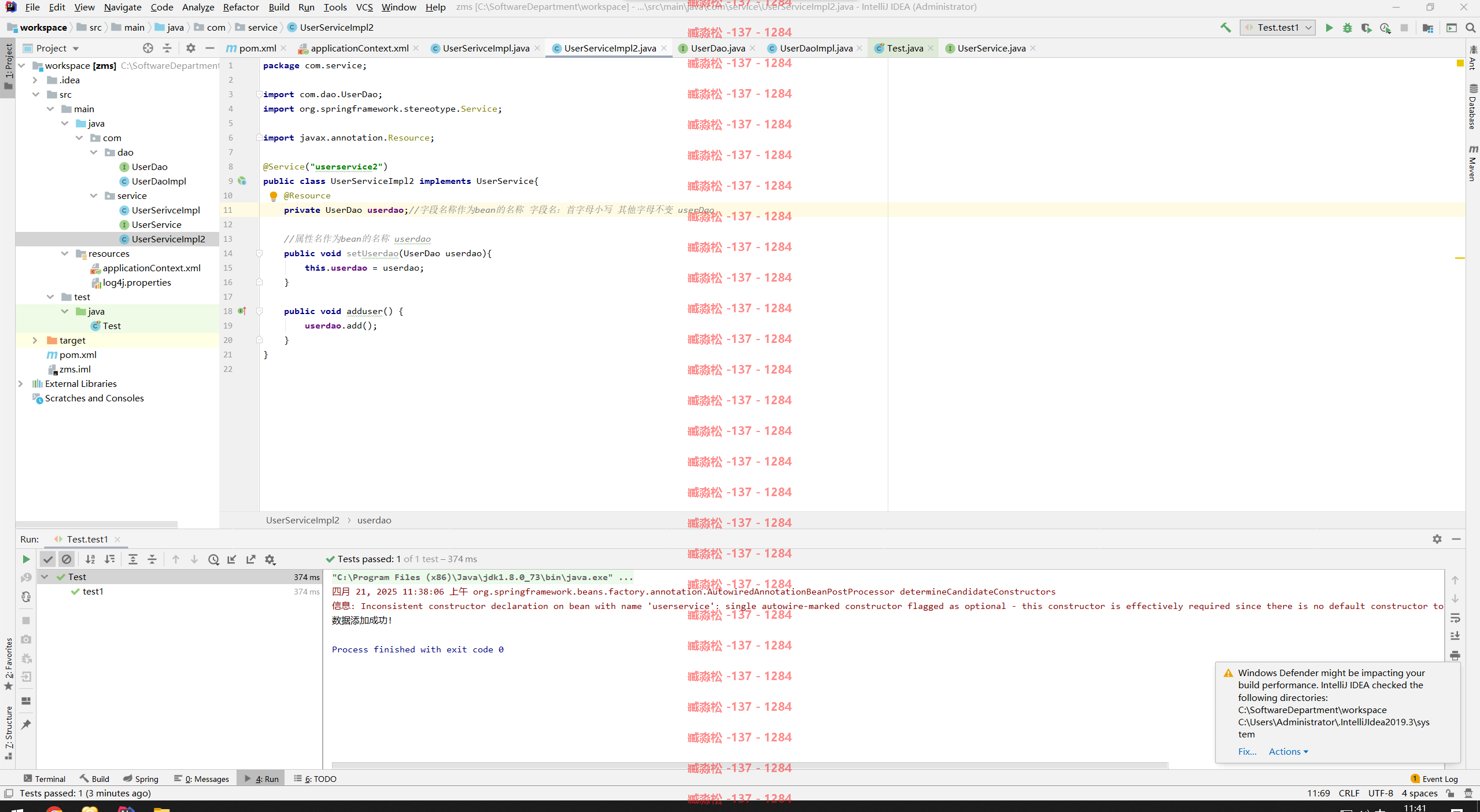Open the Analyze menu
Screen dimensions: 1480x812
pyautogui.click(x=198, y=7)
